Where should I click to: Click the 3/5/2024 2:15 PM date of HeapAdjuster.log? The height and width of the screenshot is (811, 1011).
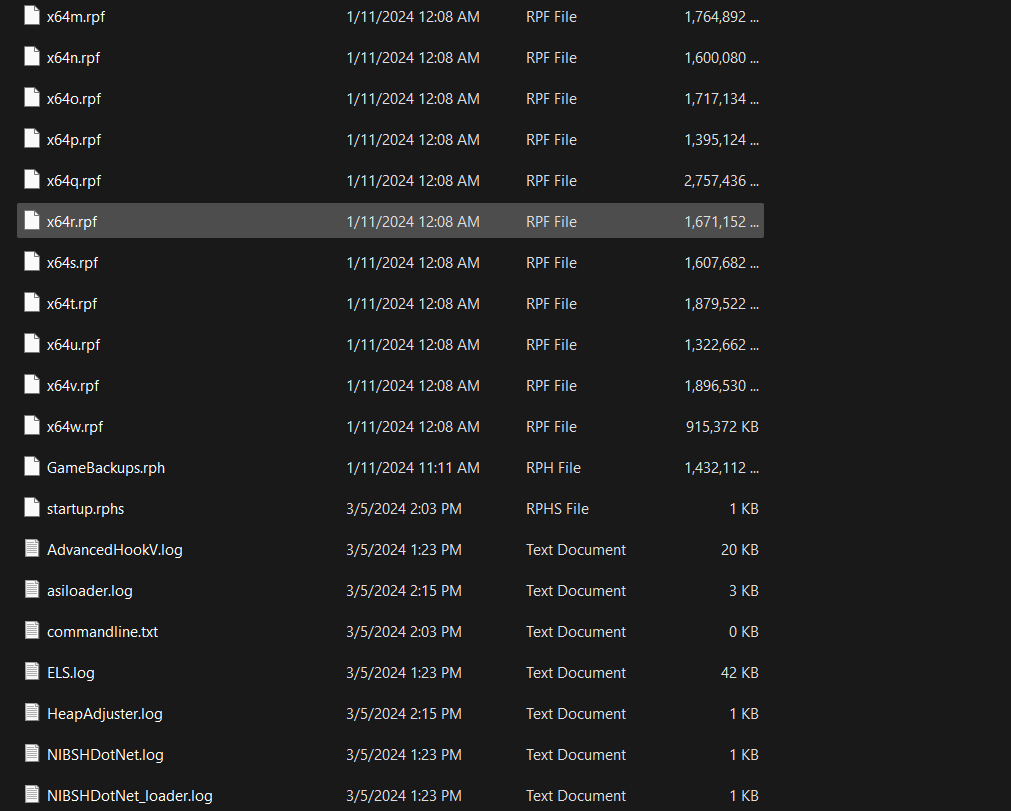click(x=404, y=714)
